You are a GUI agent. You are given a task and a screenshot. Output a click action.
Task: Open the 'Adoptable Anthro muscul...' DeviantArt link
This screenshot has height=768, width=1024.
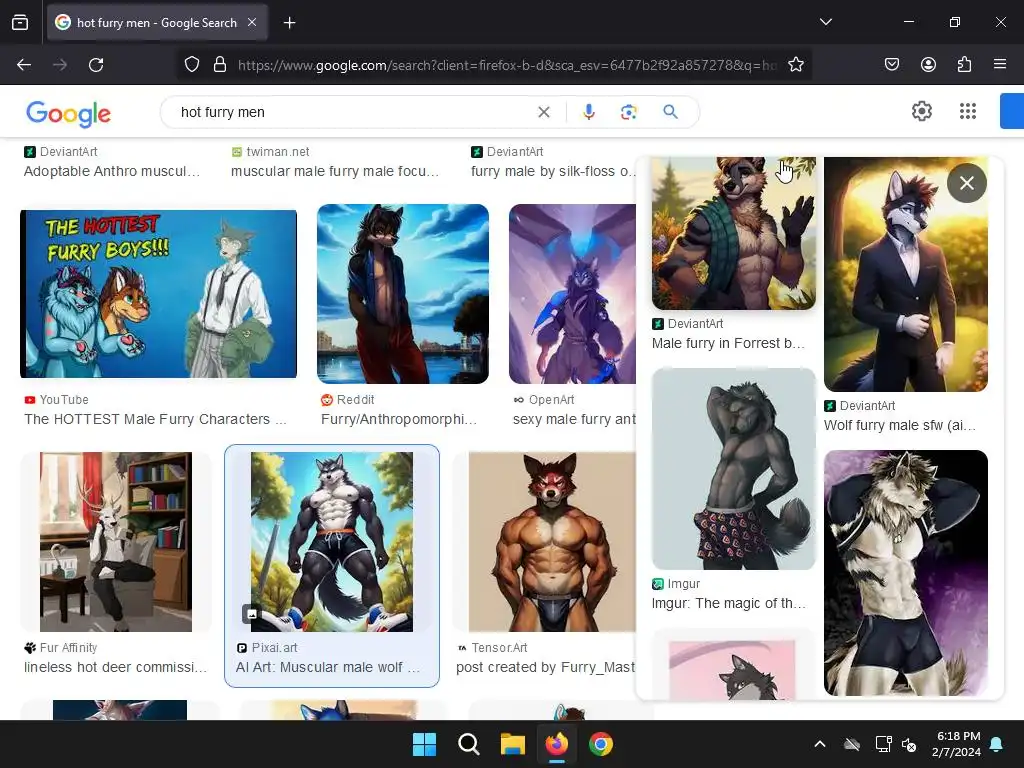point(112,171)
